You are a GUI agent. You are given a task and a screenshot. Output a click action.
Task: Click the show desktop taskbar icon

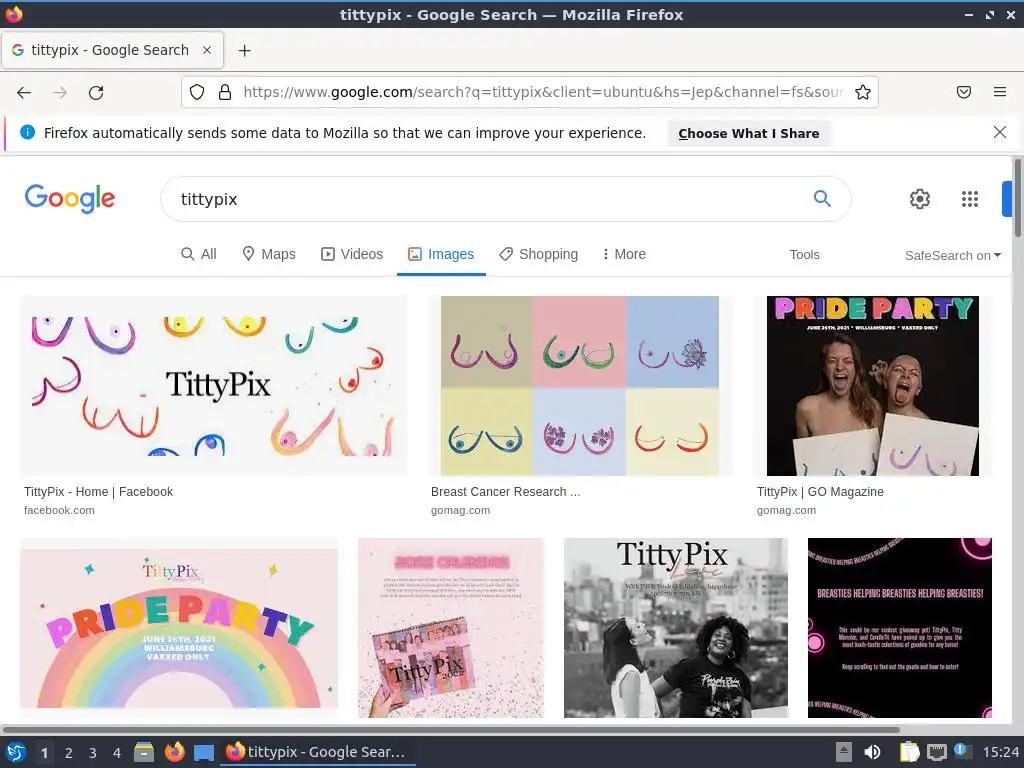(204, 753)
